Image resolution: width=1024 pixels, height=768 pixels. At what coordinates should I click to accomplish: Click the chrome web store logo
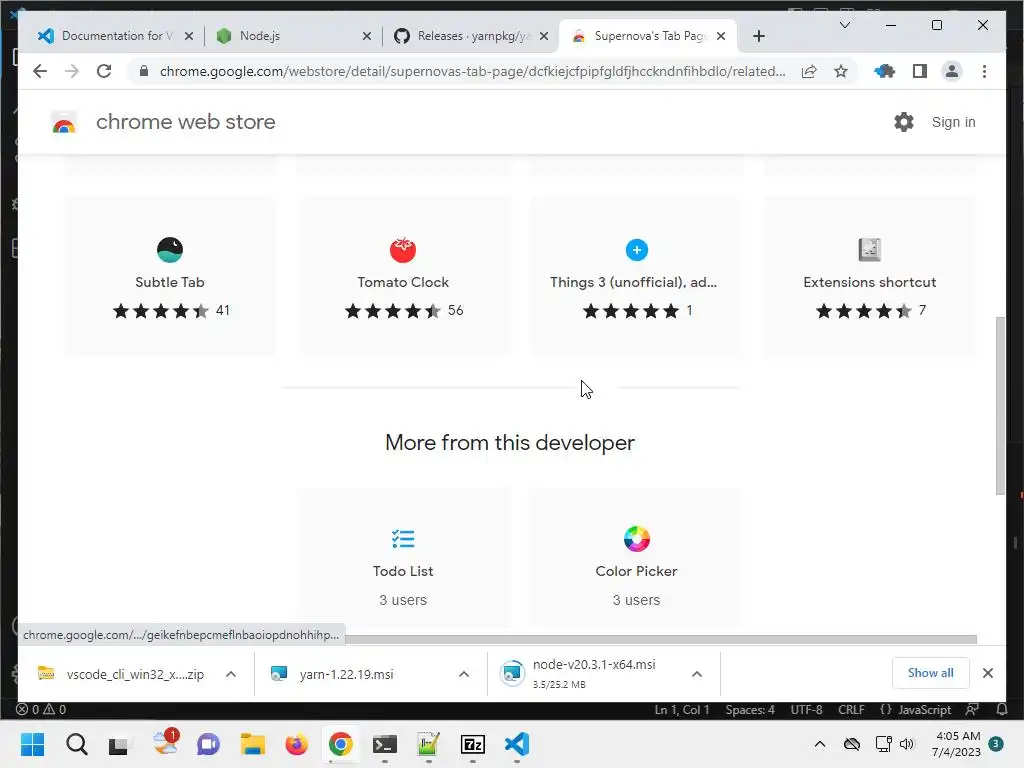point(64,123)
